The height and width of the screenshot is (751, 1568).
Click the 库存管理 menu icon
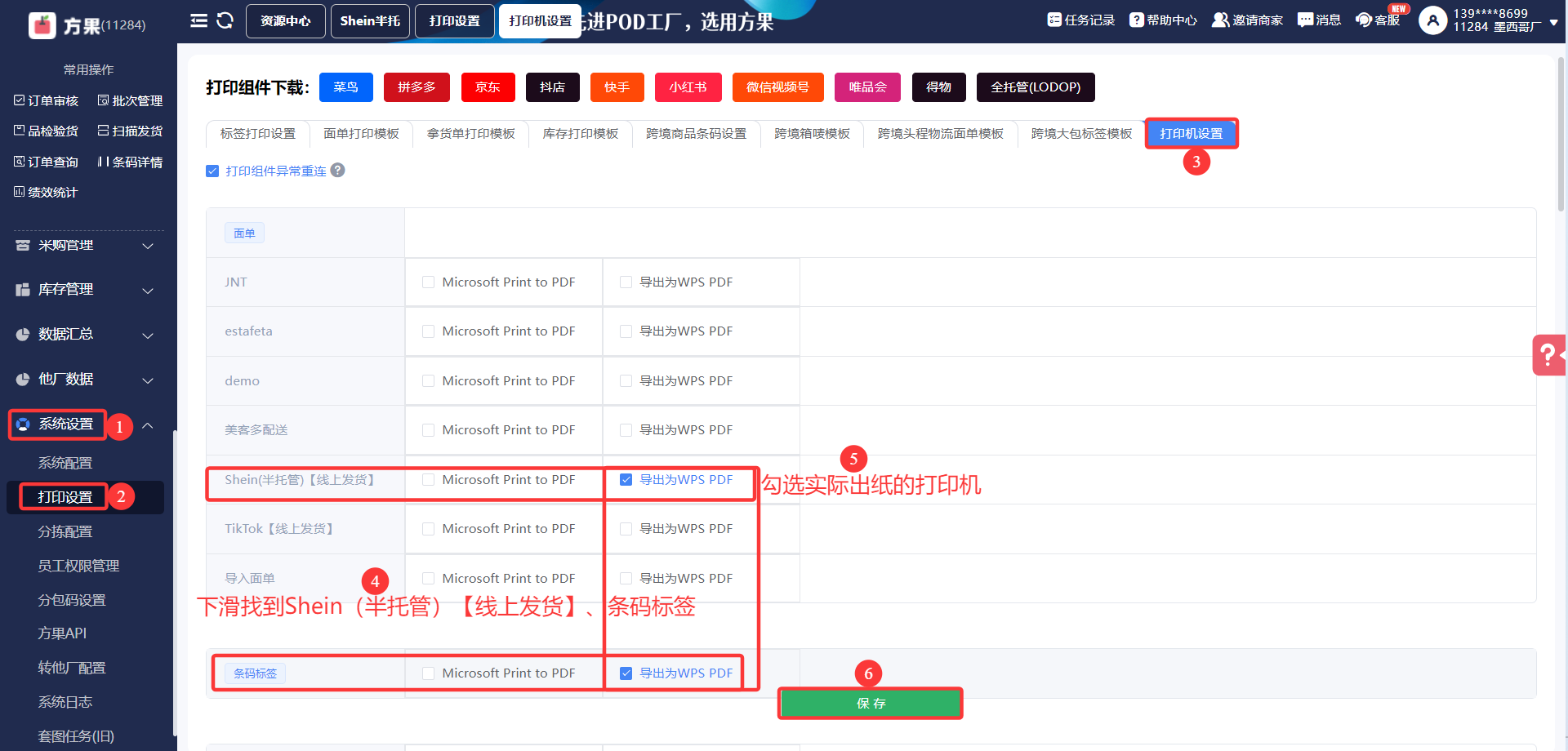[x=23, y=290]
